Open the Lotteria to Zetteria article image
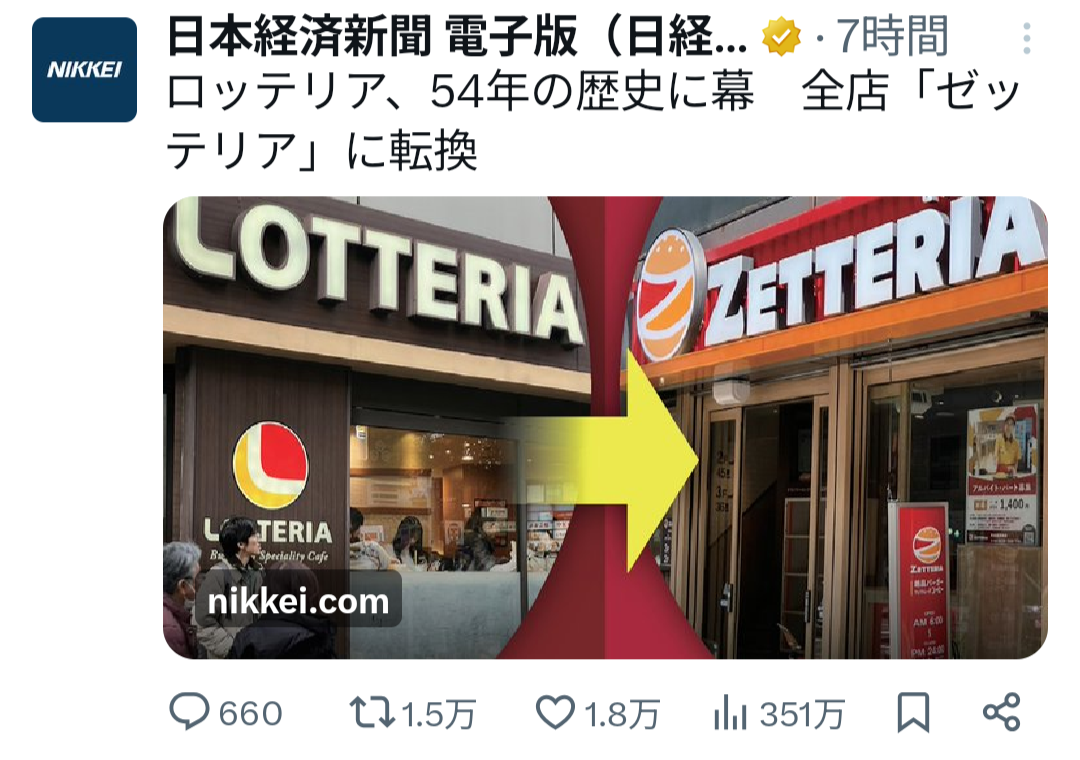The width and height of the screenshot is (1080, 760). (605, 427)
